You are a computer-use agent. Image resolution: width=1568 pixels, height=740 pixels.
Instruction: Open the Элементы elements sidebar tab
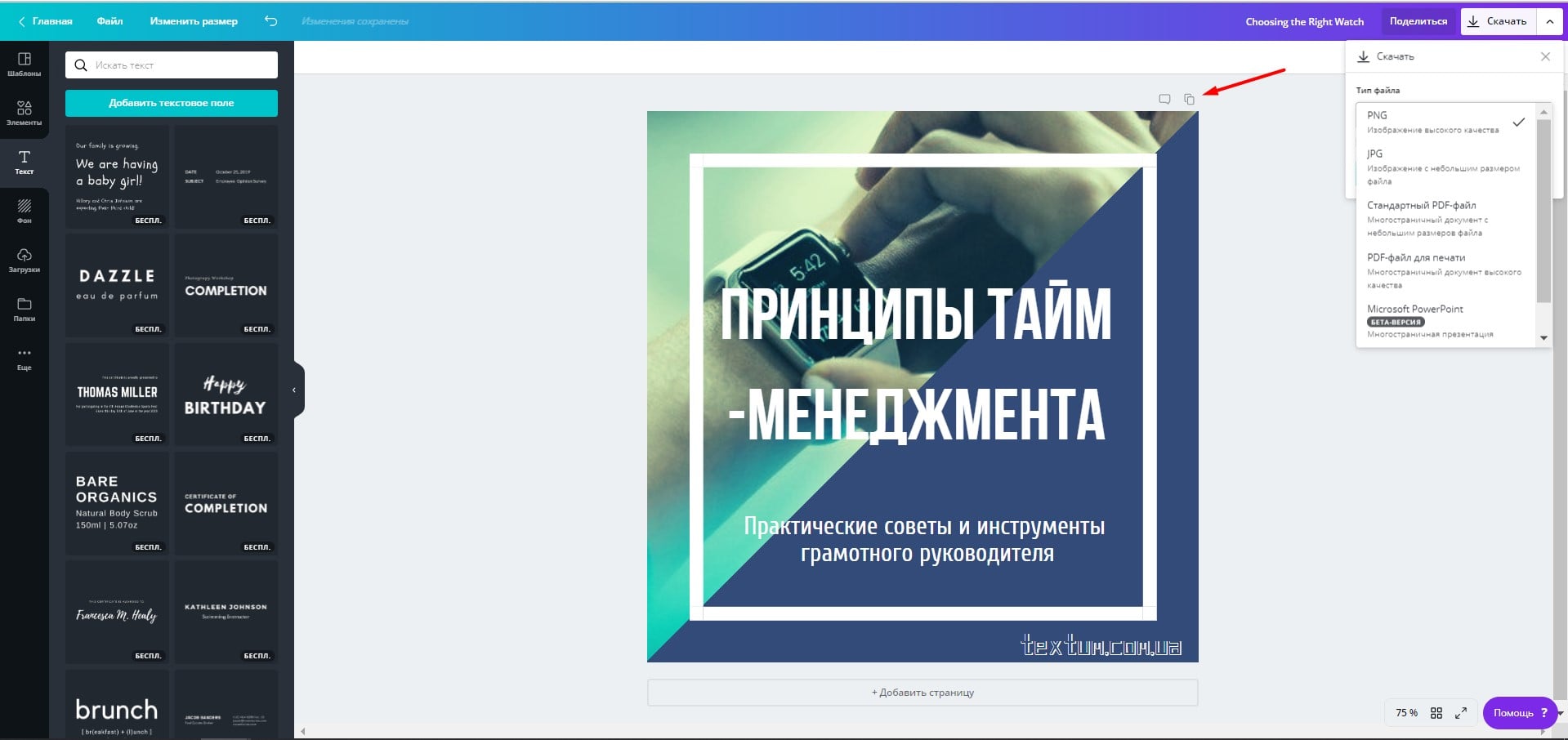(x=24, y=114)
